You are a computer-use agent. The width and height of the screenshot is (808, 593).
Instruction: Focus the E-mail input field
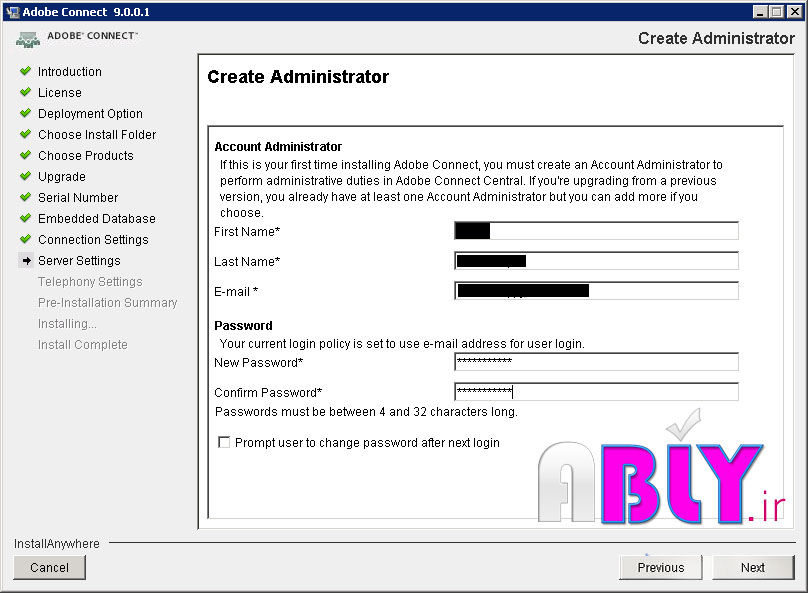(x=596, y=291)
